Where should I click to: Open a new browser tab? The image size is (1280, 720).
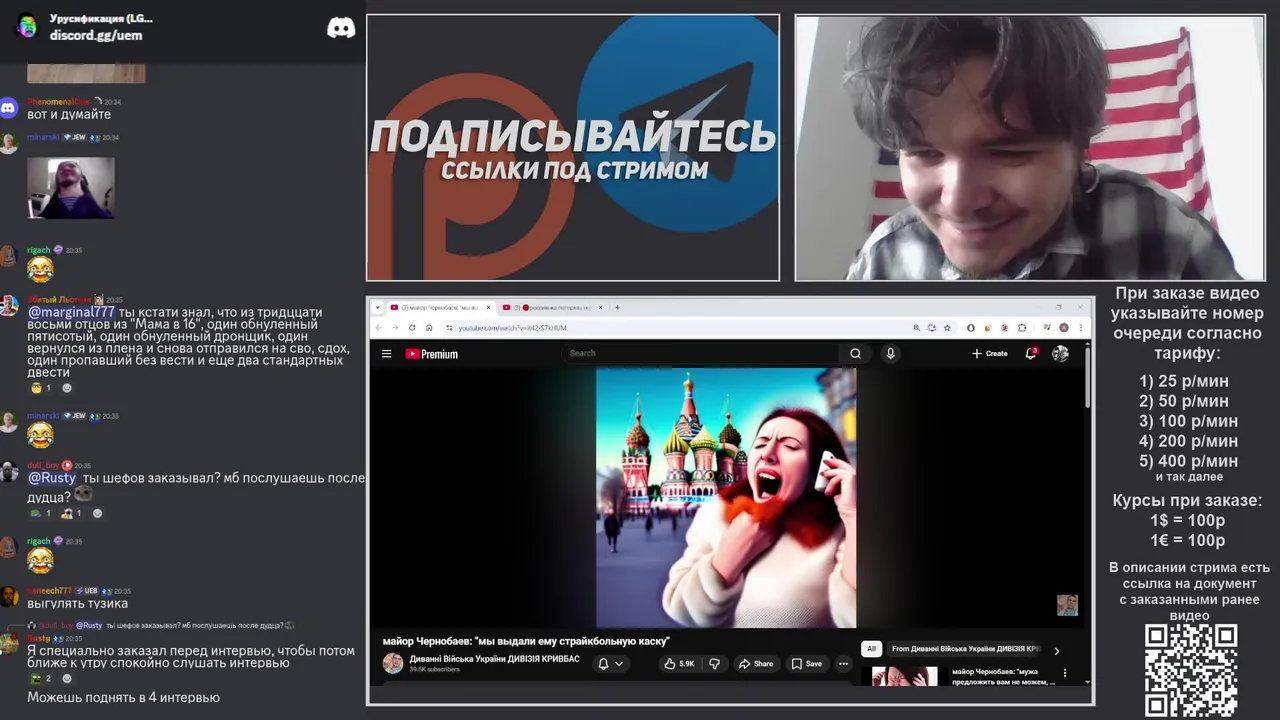click(617, 307)
